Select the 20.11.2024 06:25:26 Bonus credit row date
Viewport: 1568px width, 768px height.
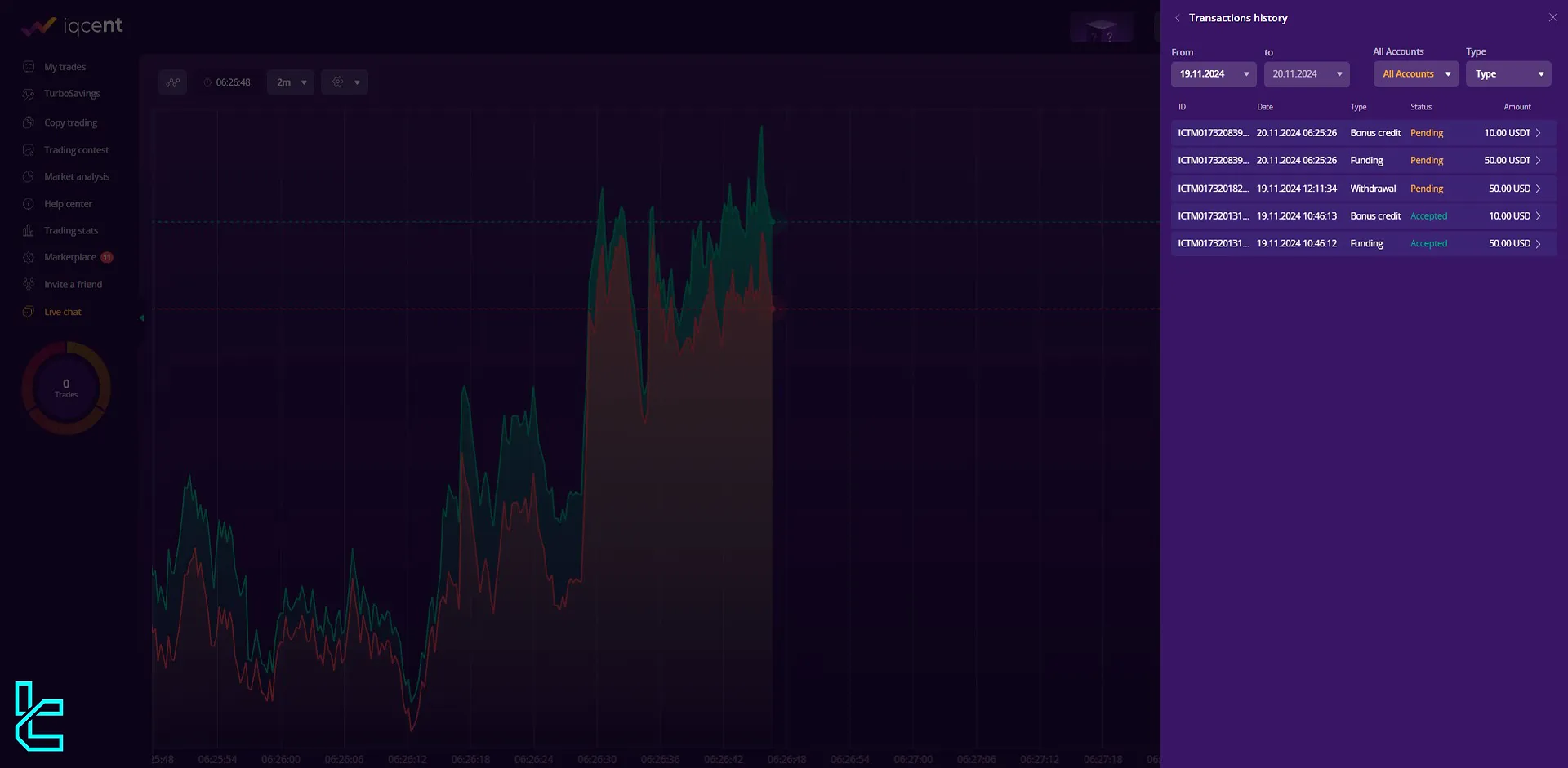click(1297, 133)
